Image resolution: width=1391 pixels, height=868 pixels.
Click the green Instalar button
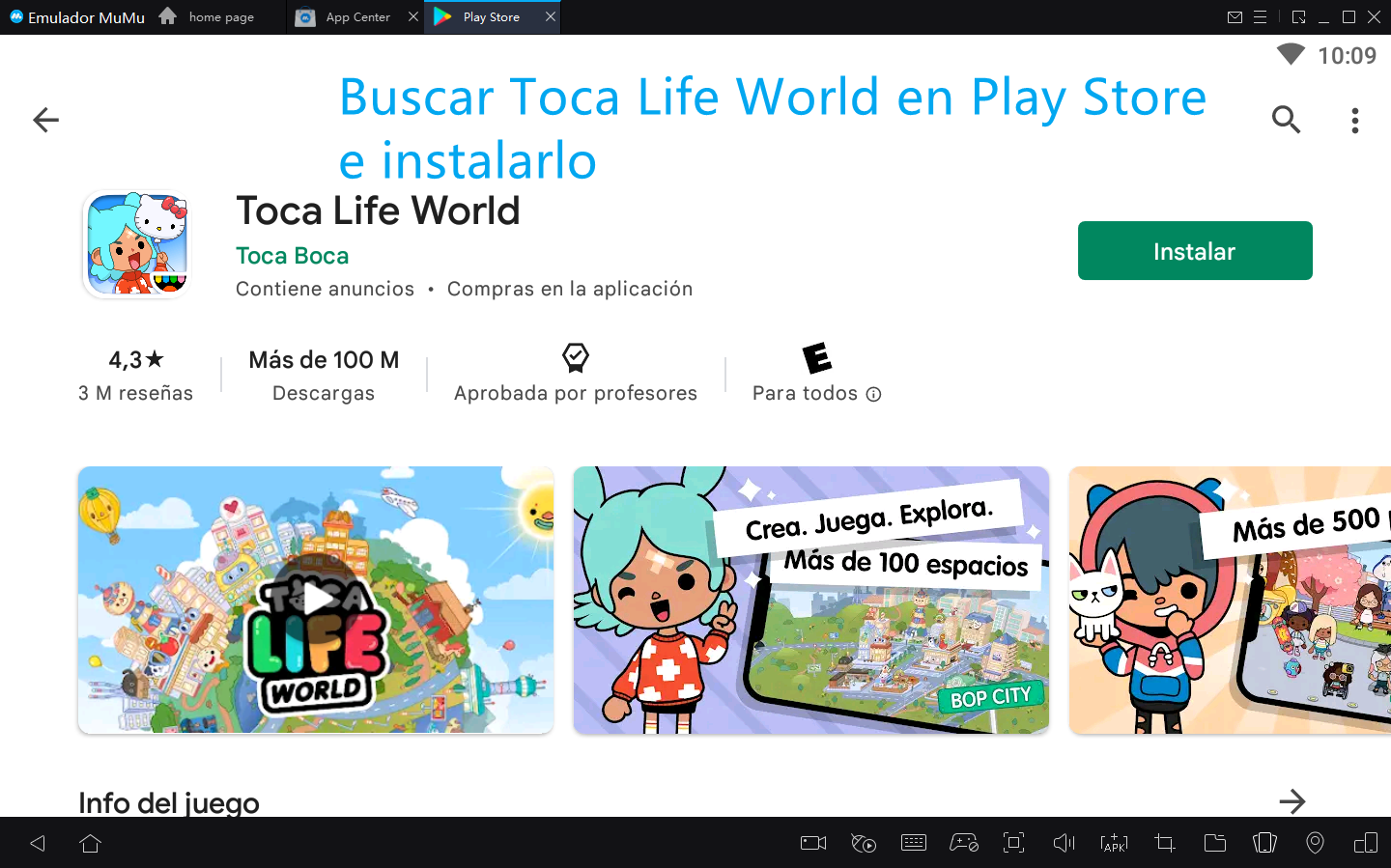point(1194,251)
